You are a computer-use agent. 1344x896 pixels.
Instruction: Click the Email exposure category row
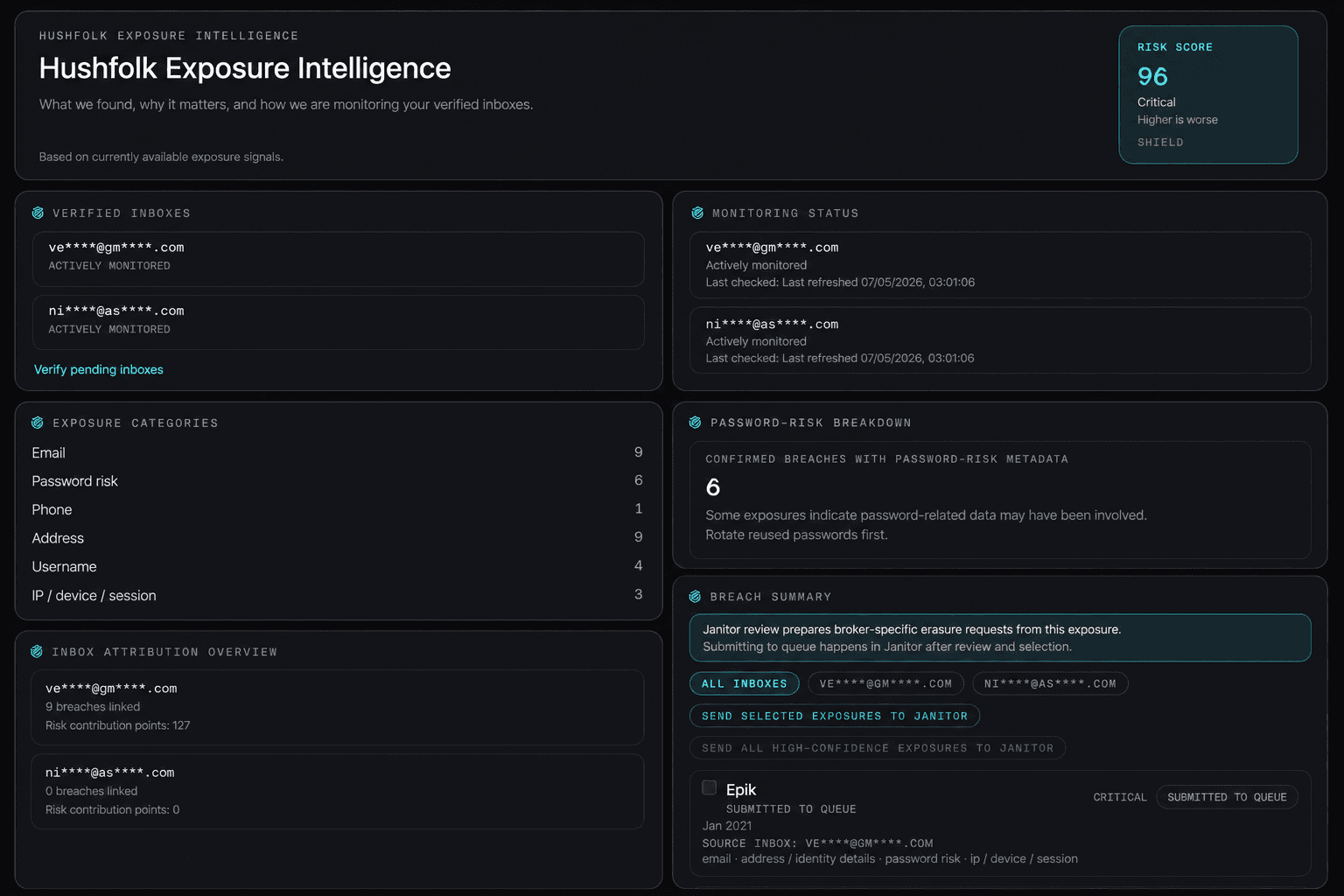click(338, 452)
